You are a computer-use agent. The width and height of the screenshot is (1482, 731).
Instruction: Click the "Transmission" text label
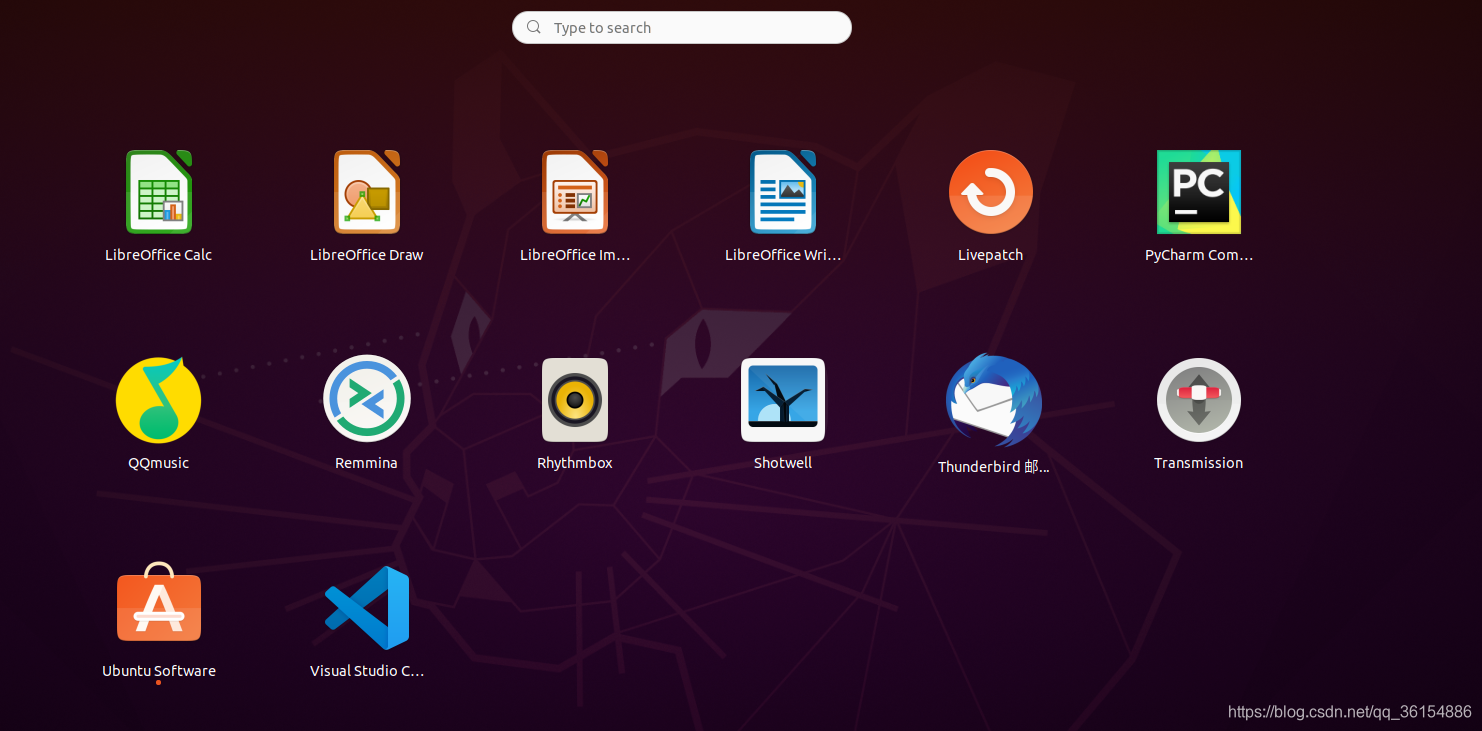pos(1199,463)
